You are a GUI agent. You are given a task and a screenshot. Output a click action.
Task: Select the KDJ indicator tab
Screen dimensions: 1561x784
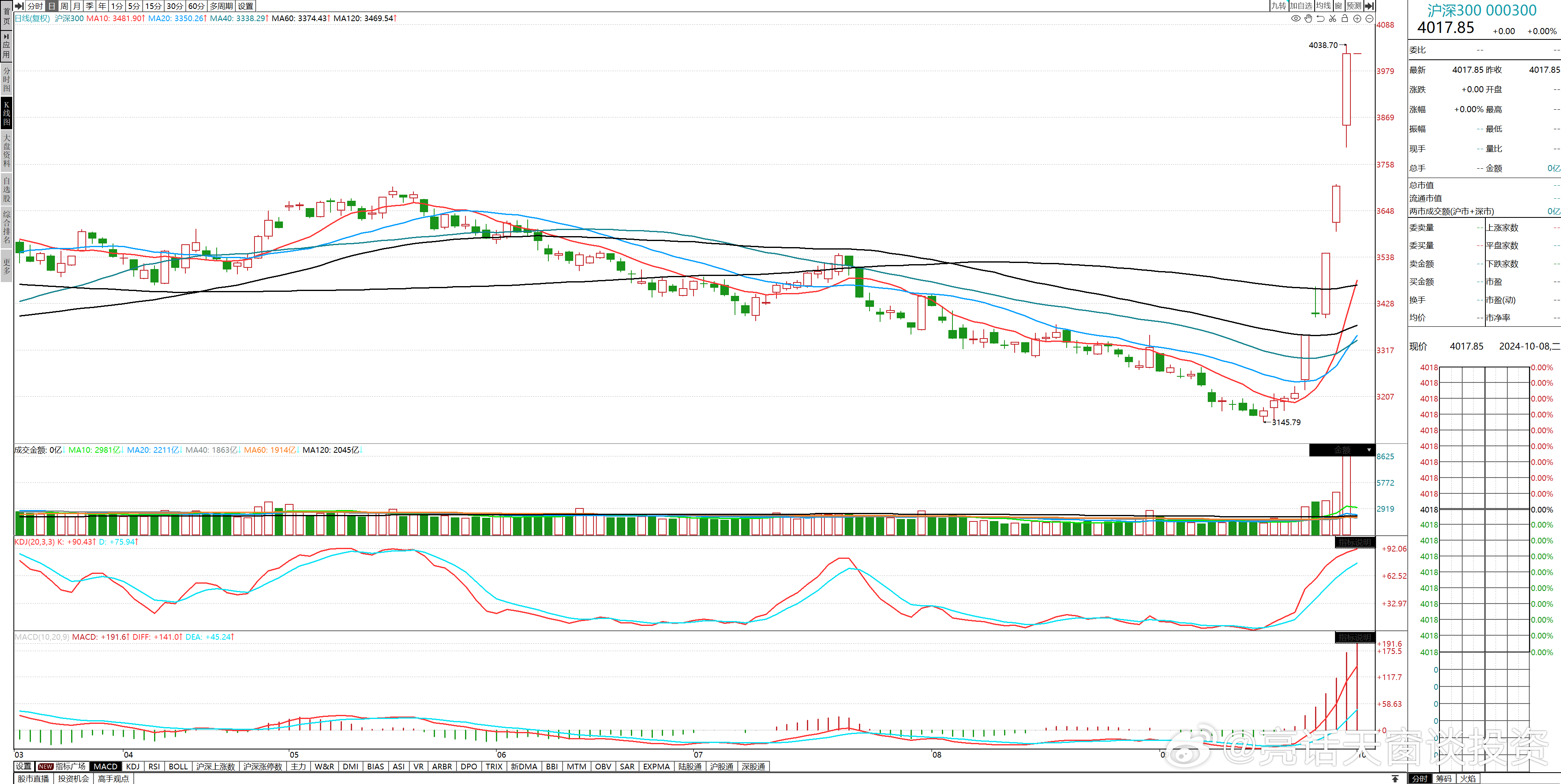tap(133, 767)
